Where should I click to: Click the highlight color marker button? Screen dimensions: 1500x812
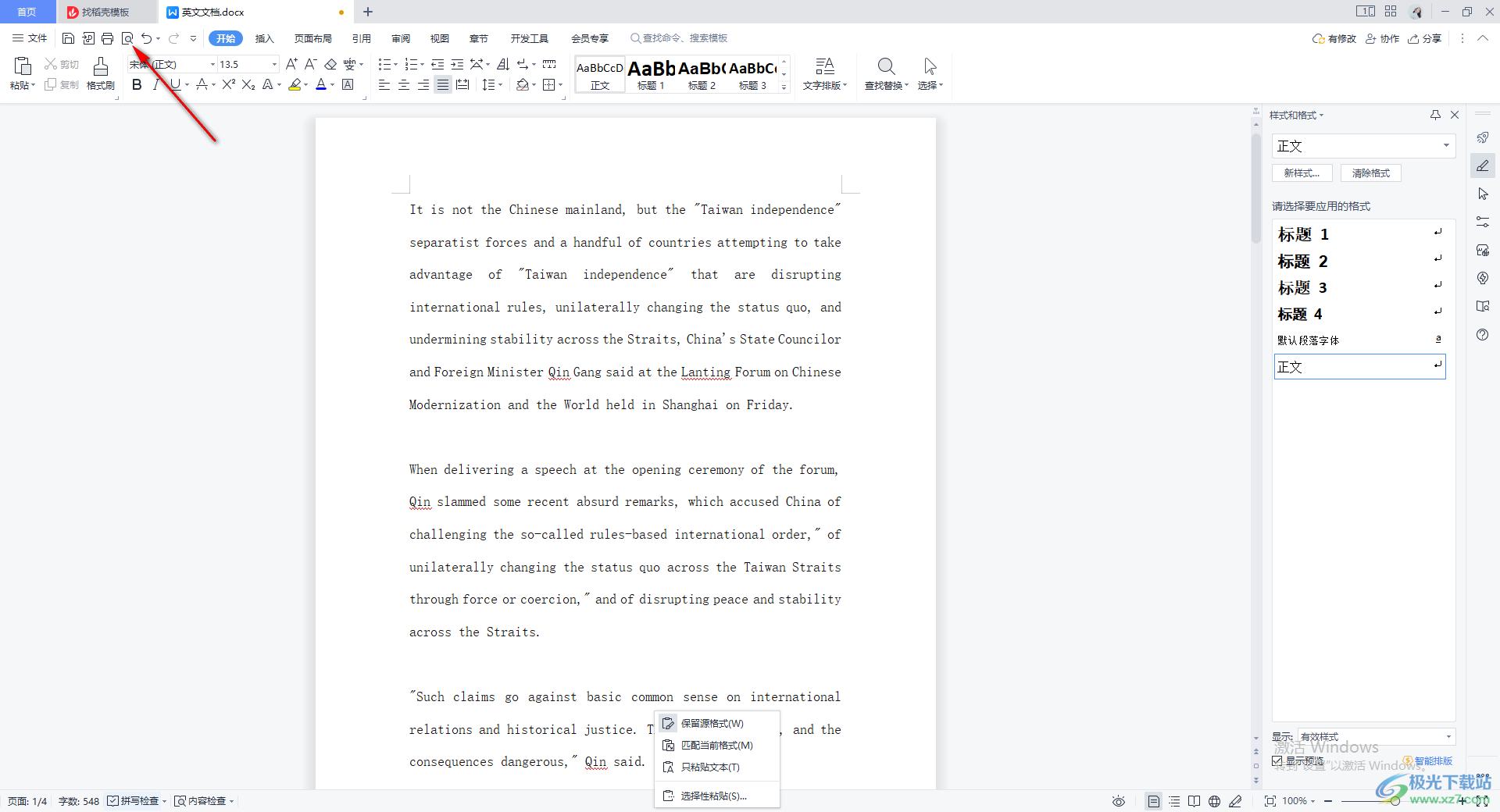[x=295, y=84]
